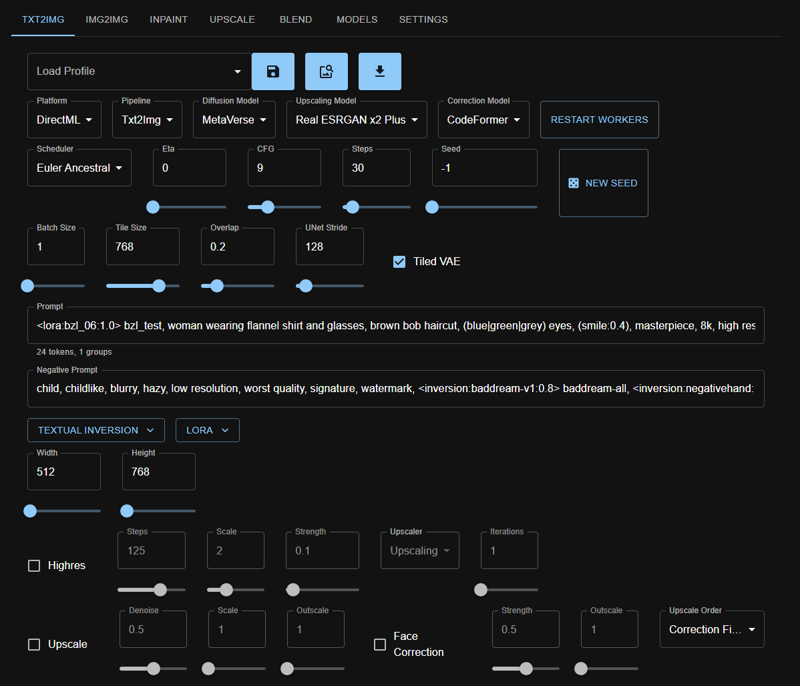Click the Batch Size slider handle
The width and height of the screenshot is (800, 686).
28,286
